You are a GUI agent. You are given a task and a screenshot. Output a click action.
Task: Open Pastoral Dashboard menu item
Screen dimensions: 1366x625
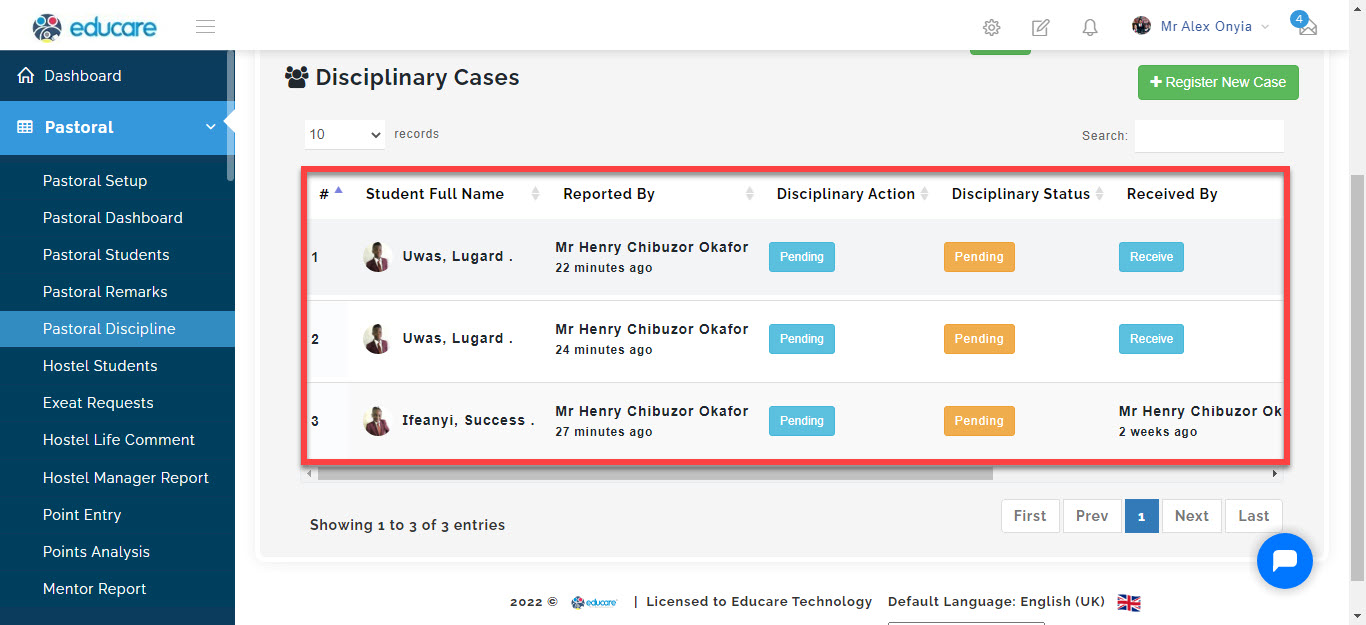[x=113, y=218]
